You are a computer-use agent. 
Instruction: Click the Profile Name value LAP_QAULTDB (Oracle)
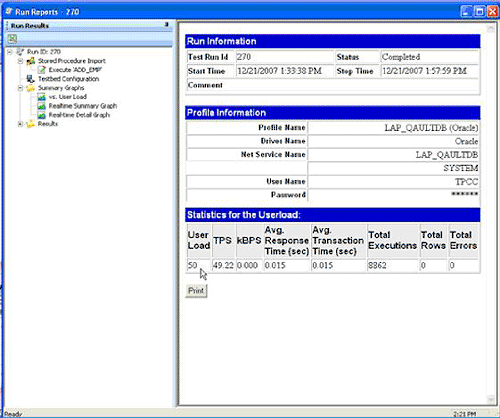pos(431,128)
